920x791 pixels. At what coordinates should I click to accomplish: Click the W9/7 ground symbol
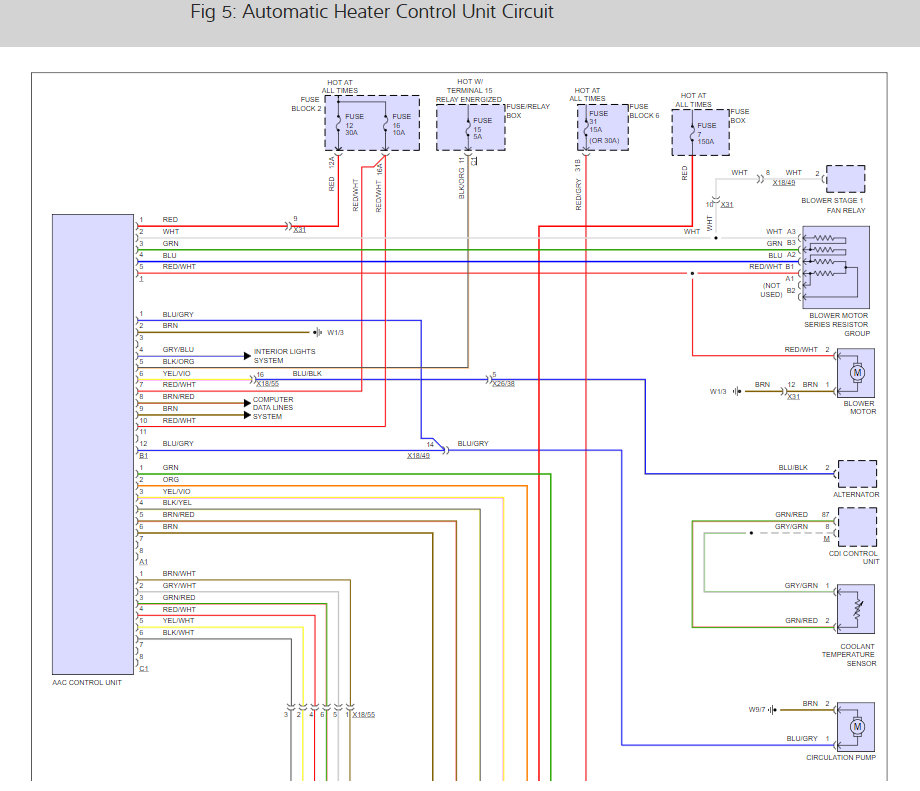coord(772,710)
